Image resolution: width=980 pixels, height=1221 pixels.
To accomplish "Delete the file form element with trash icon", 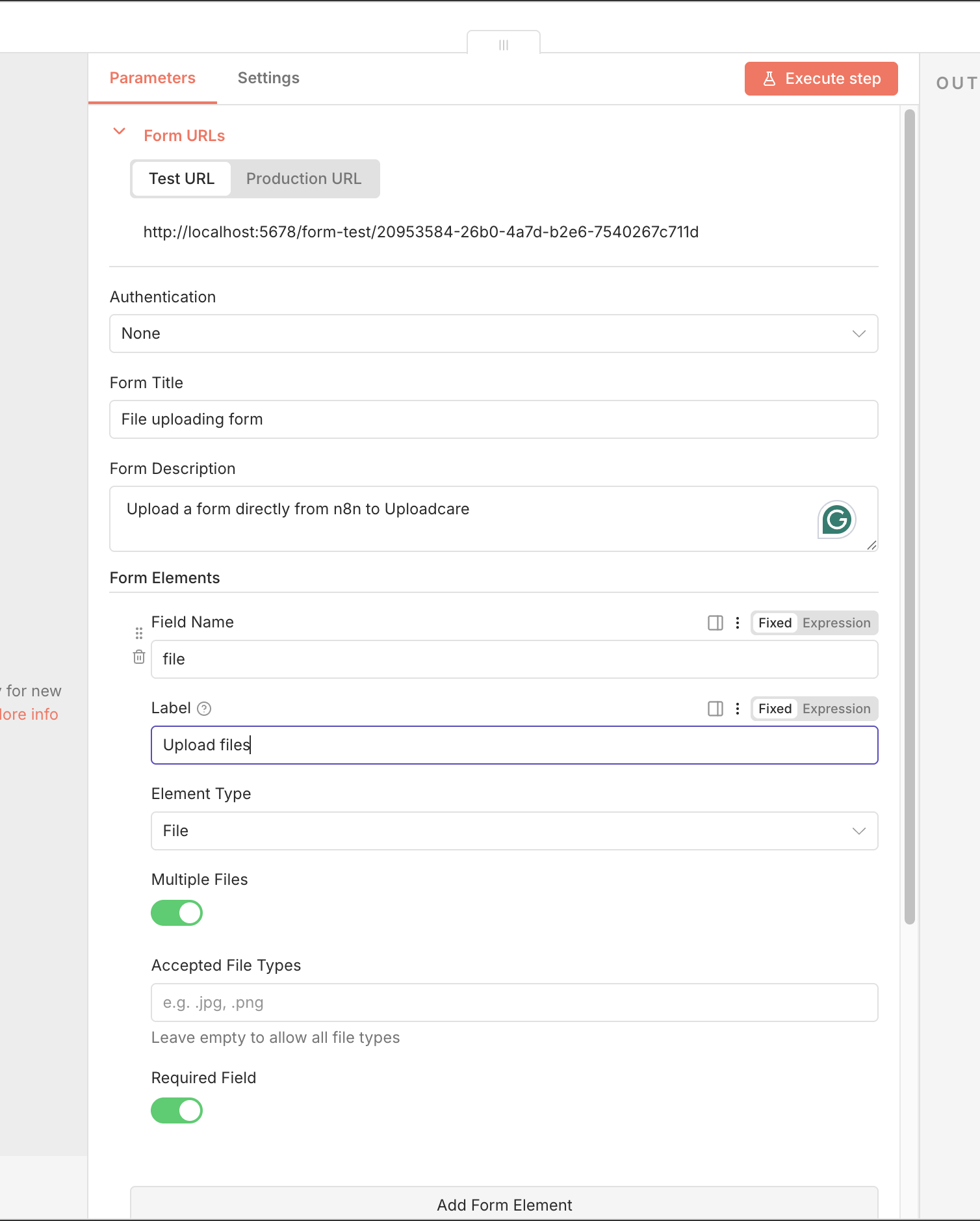I will [139, 657].
